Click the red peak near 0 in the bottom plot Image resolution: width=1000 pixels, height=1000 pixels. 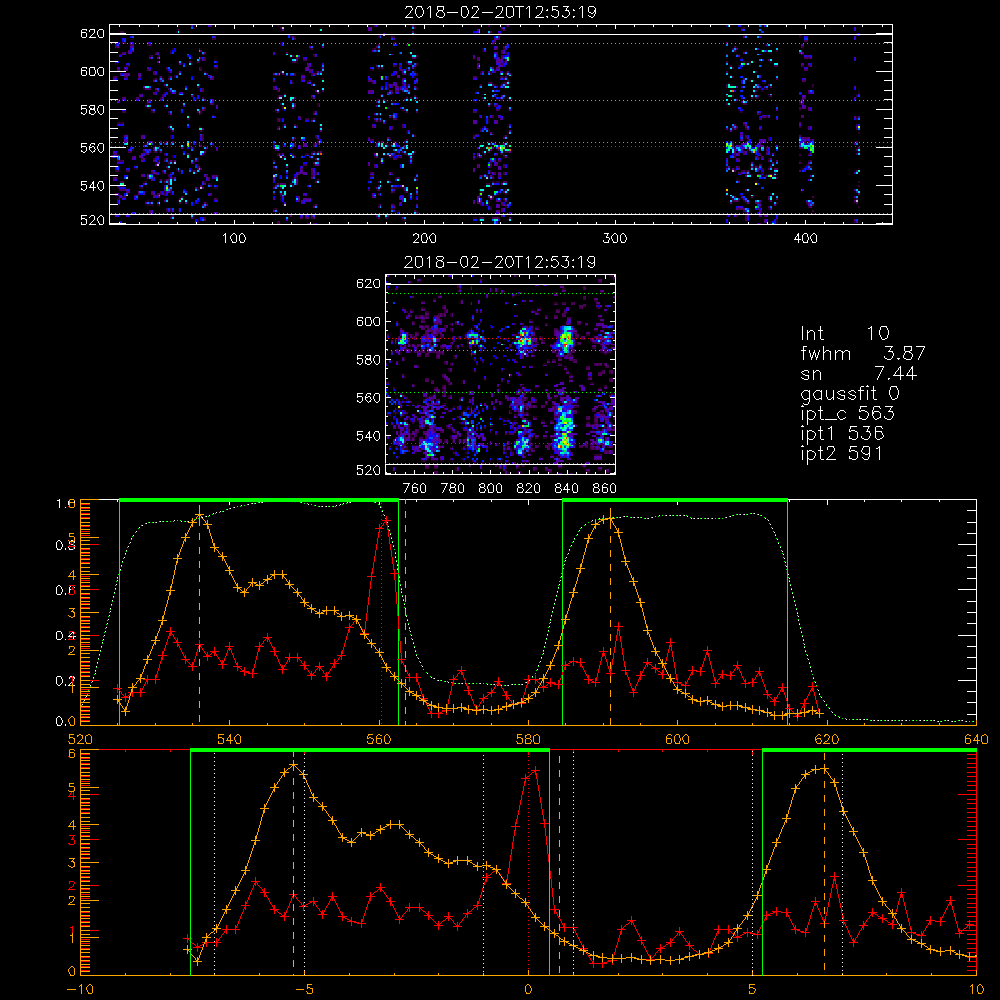pyautogui.click(x=535, y=770)
